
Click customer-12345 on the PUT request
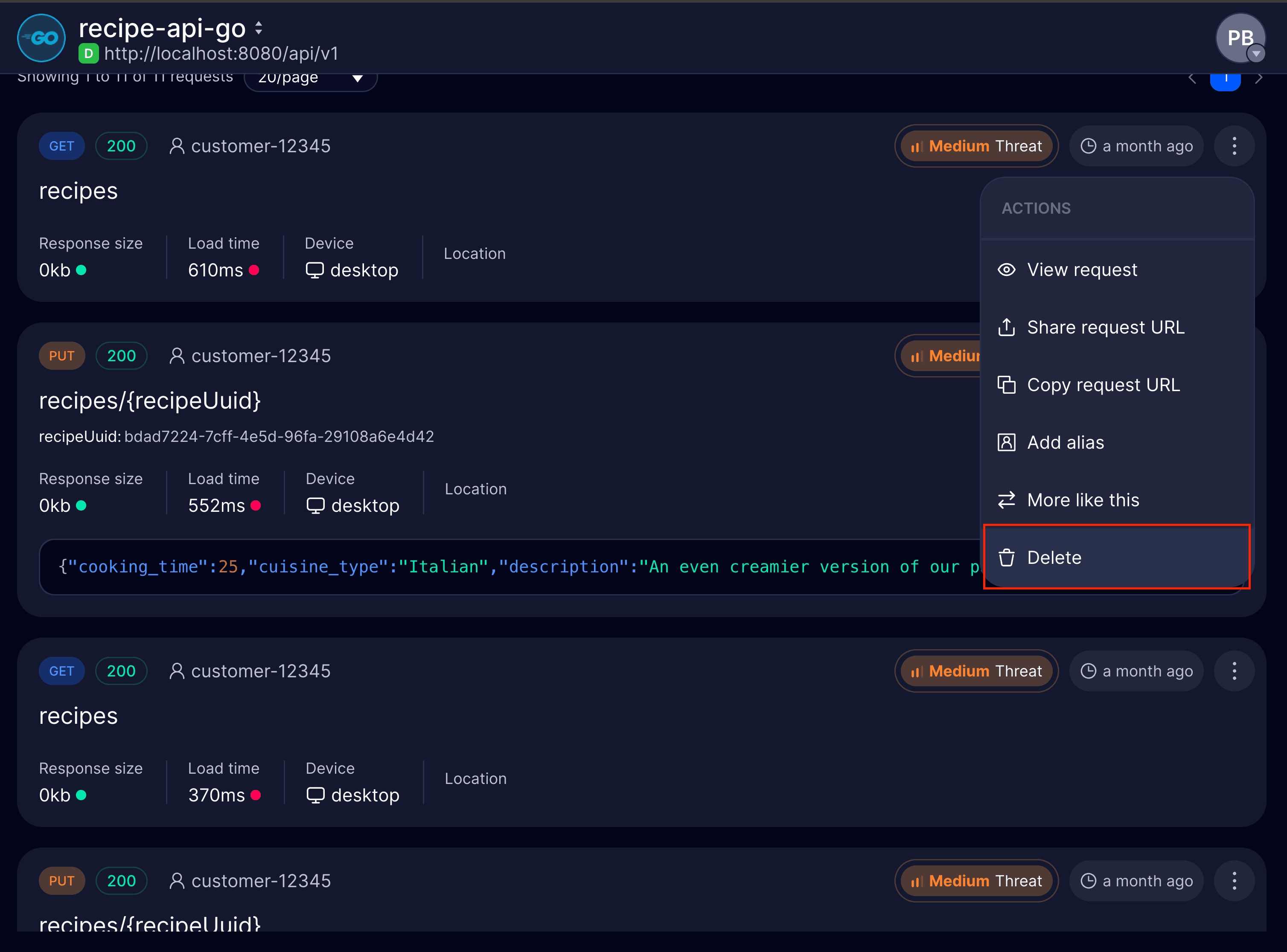(261, 356)
